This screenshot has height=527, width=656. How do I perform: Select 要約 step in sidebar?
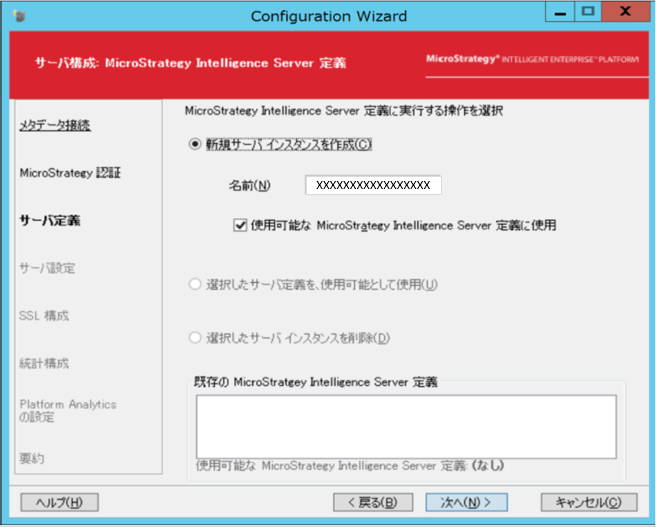(32, 459)
